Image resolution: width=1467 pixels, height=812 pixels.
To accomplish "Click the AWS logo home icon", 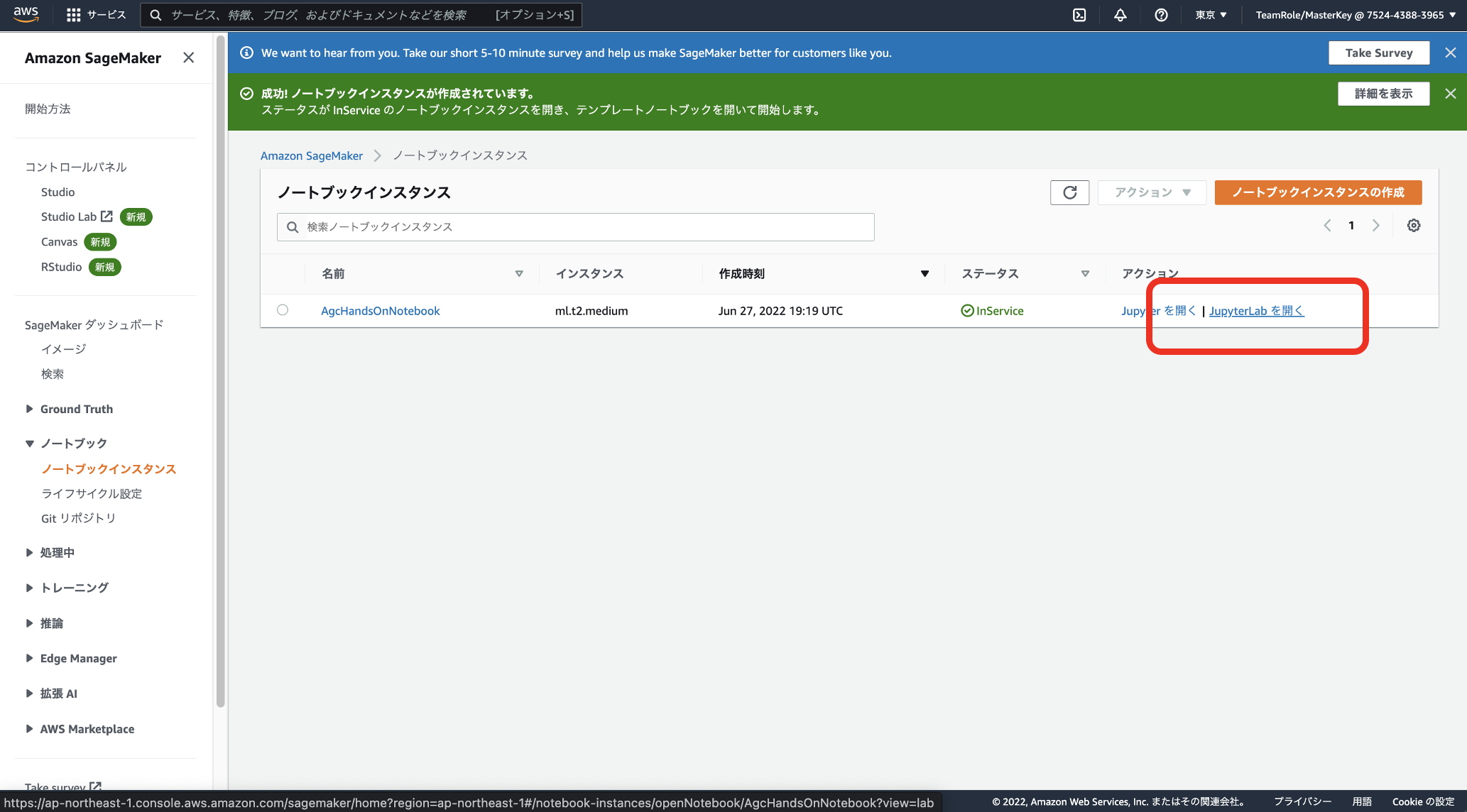I will pyautogui.click(x=26, y=14).
